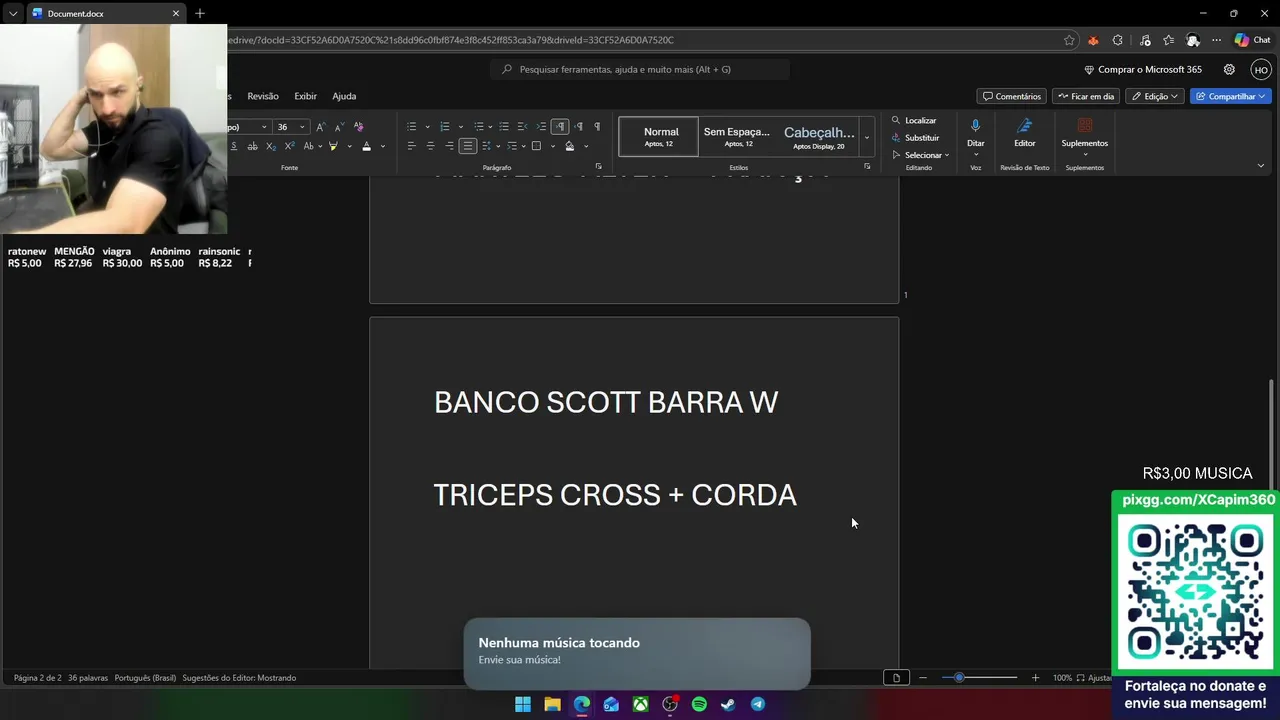Toggle right-to-left text direction
The width and height of the screenshot is (1280, 720).
tap(578, 127)
